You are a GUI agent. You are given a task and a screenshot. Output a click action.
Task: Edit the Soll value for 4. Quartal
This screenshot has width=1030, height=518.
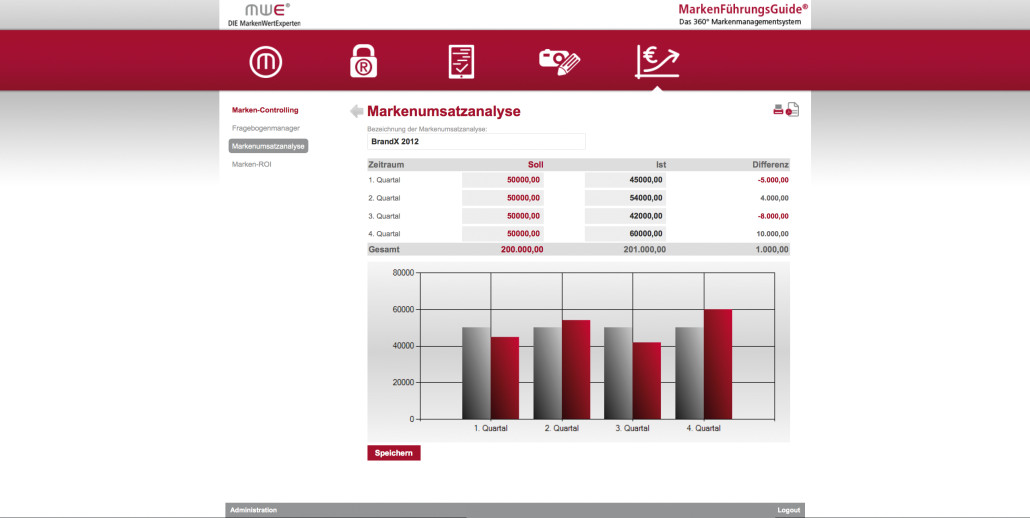point(503,234)
